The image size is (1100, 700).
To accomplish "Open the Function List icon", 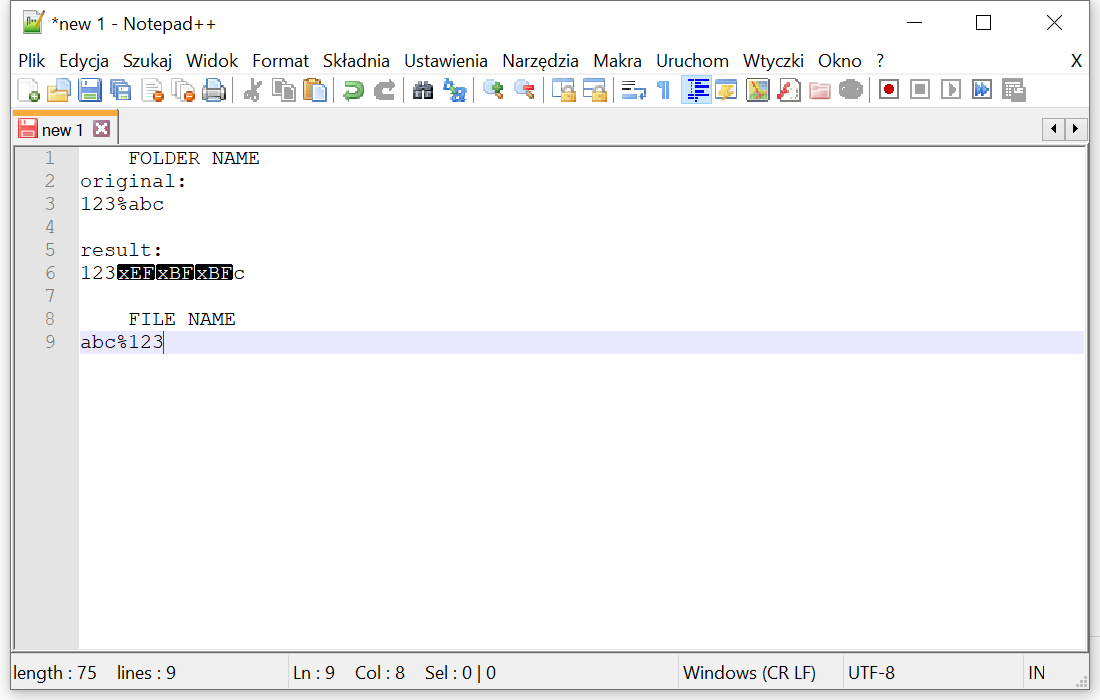I will tap(789, 90).
